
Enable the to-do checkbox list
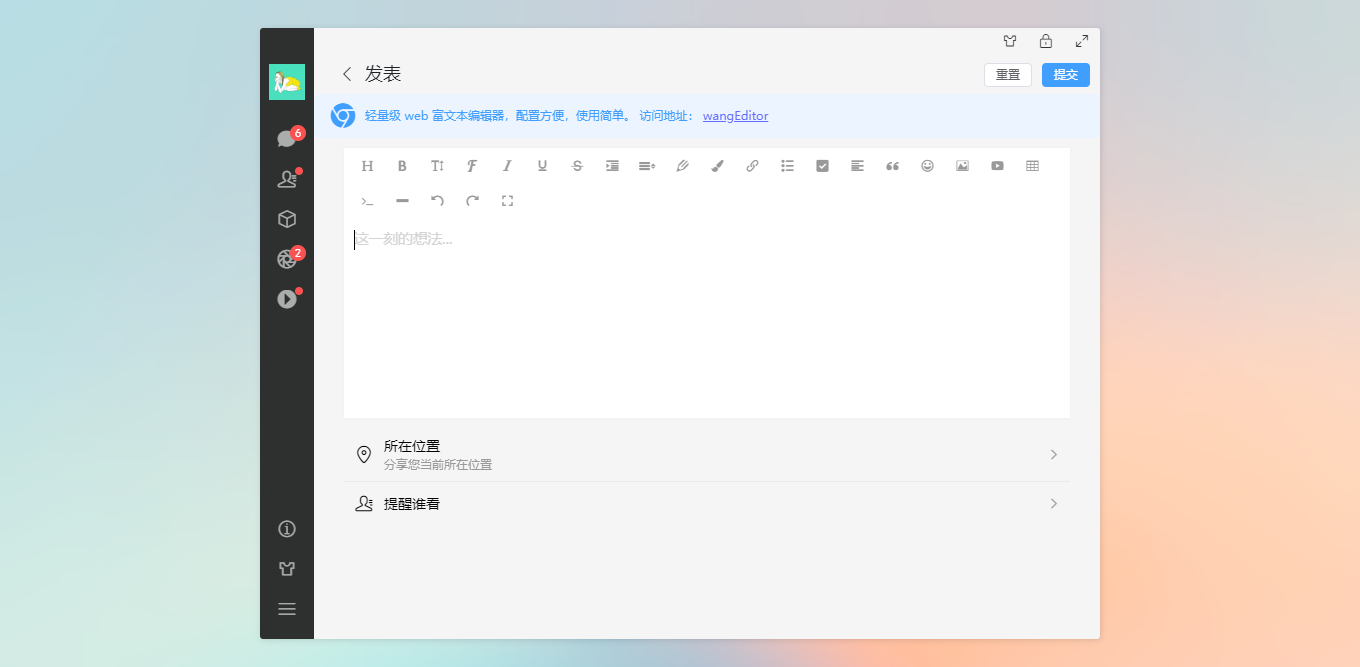(x=822, y=166)
